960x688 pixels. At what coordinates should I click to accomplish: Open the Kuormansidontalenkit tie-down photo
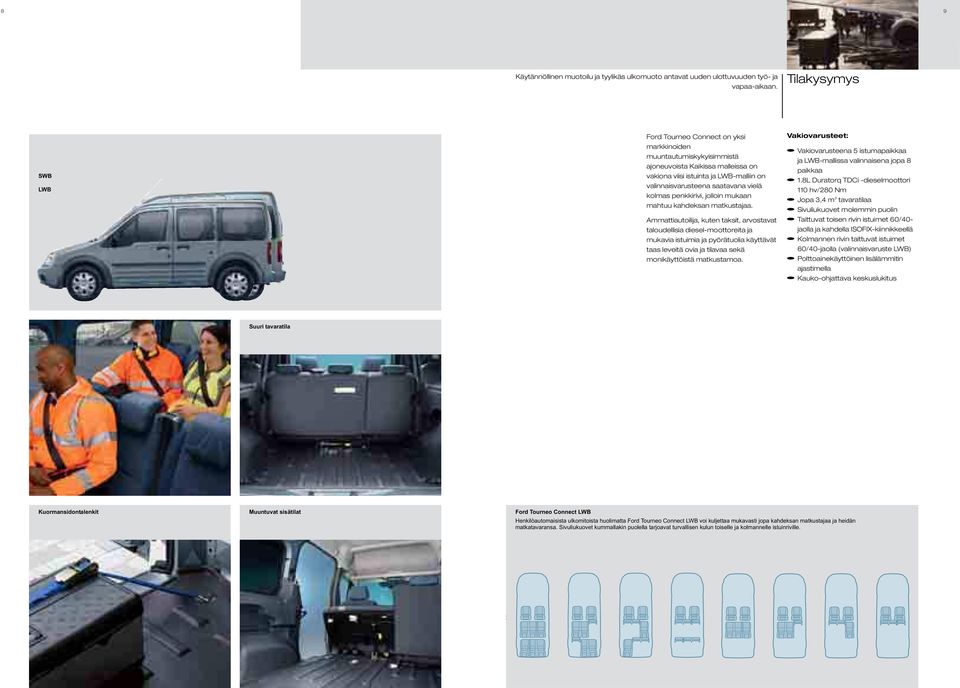(x=130, y=613)
